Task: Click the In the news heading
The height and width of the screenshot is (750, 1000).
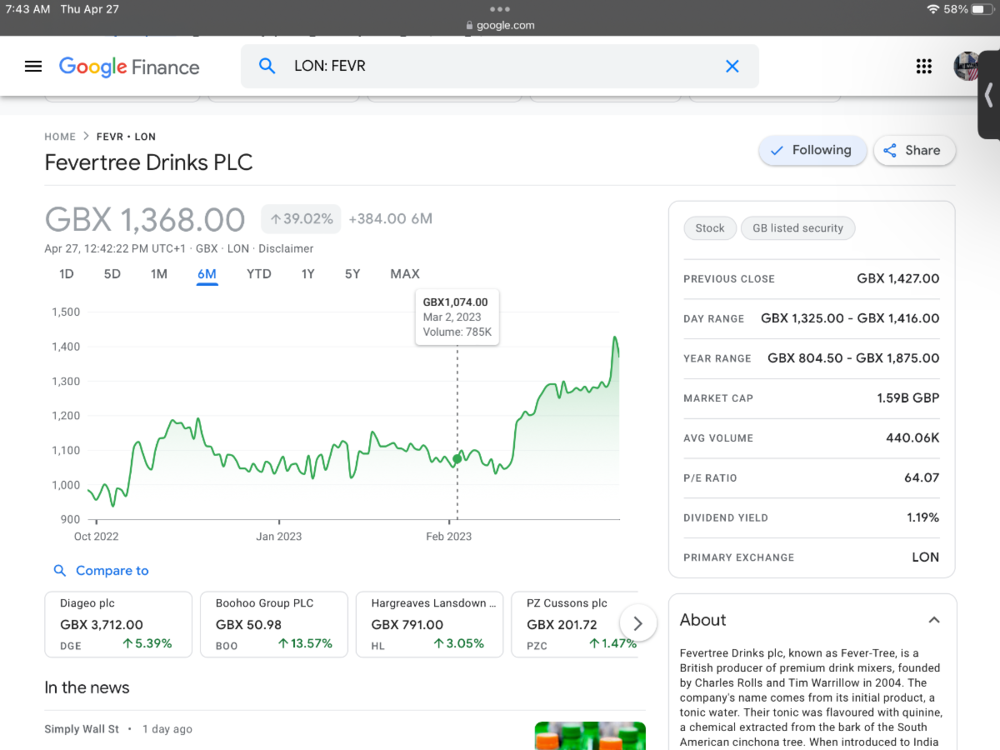Action: pos(87,688)
